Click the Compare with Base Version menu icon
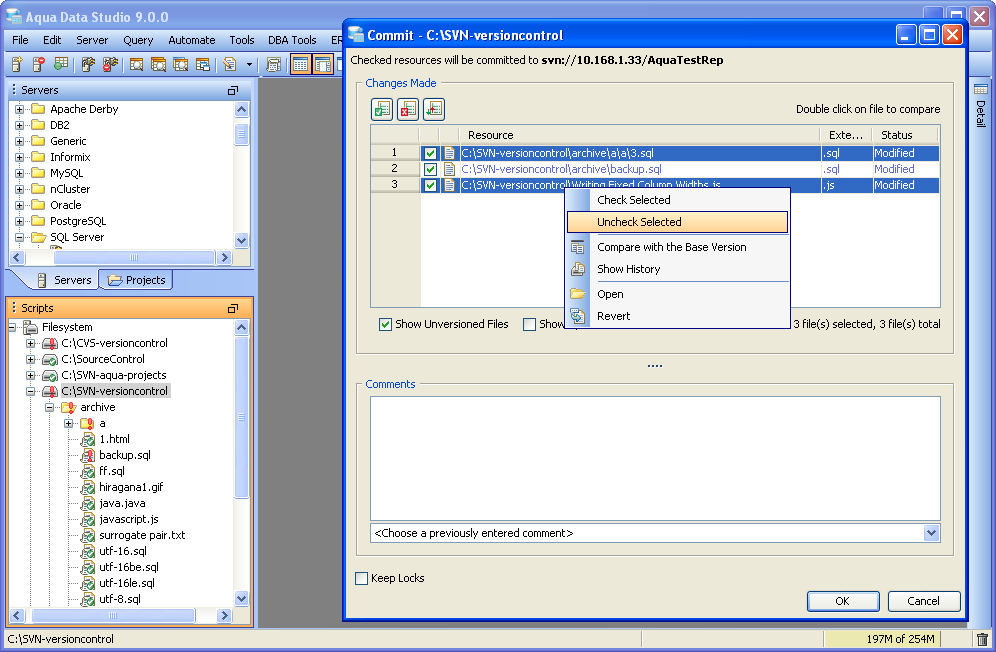Screen dimensions: 996x652 577,247
